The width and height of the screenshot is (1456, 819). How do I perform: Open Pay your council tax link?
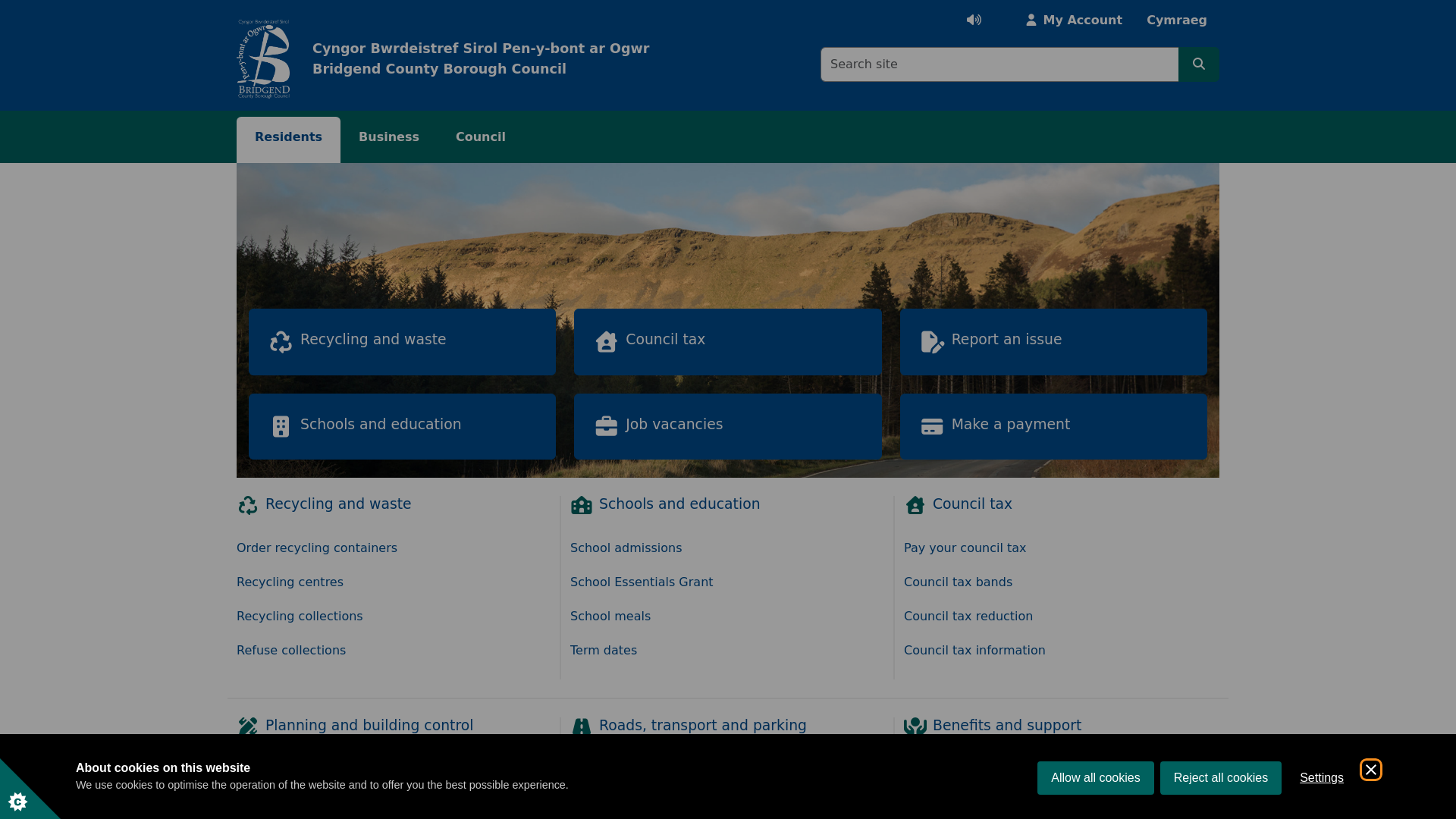pyautogui.click(x=965, y=548)
